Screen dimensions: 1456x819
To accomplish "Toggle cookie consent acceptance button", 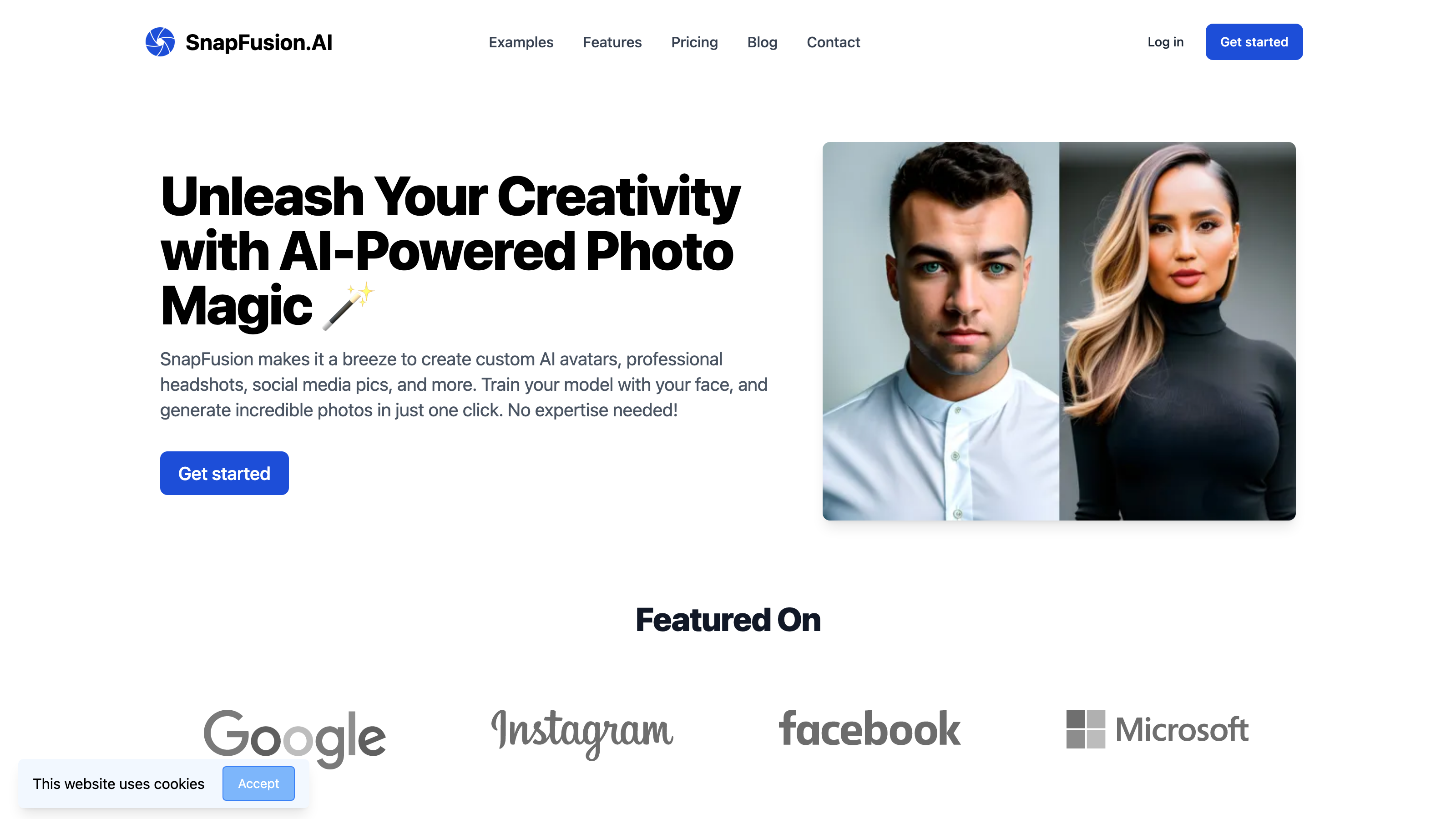I will (258, 783).
